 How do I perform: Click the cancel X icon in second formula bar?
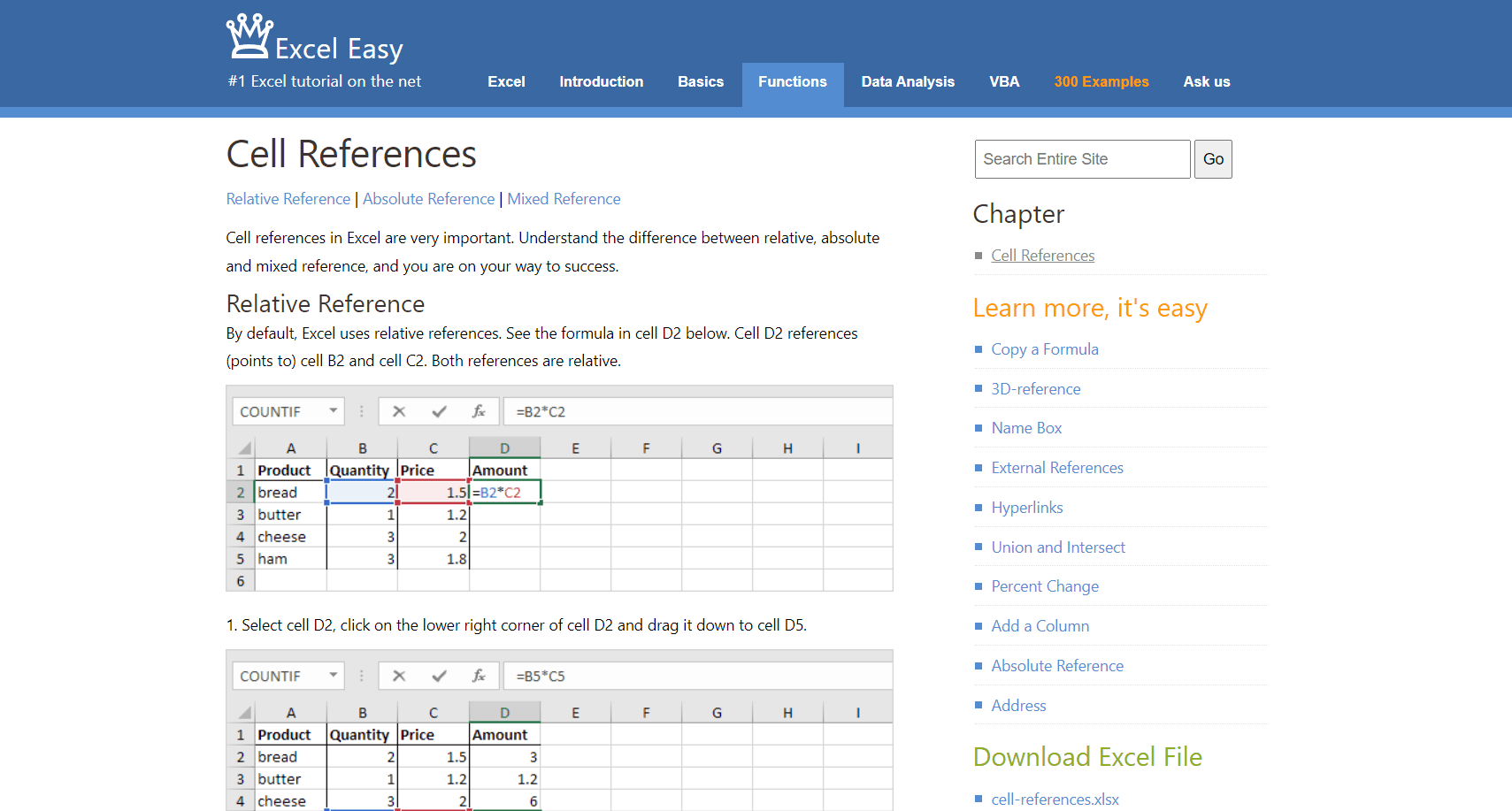(x=399, y=676)
